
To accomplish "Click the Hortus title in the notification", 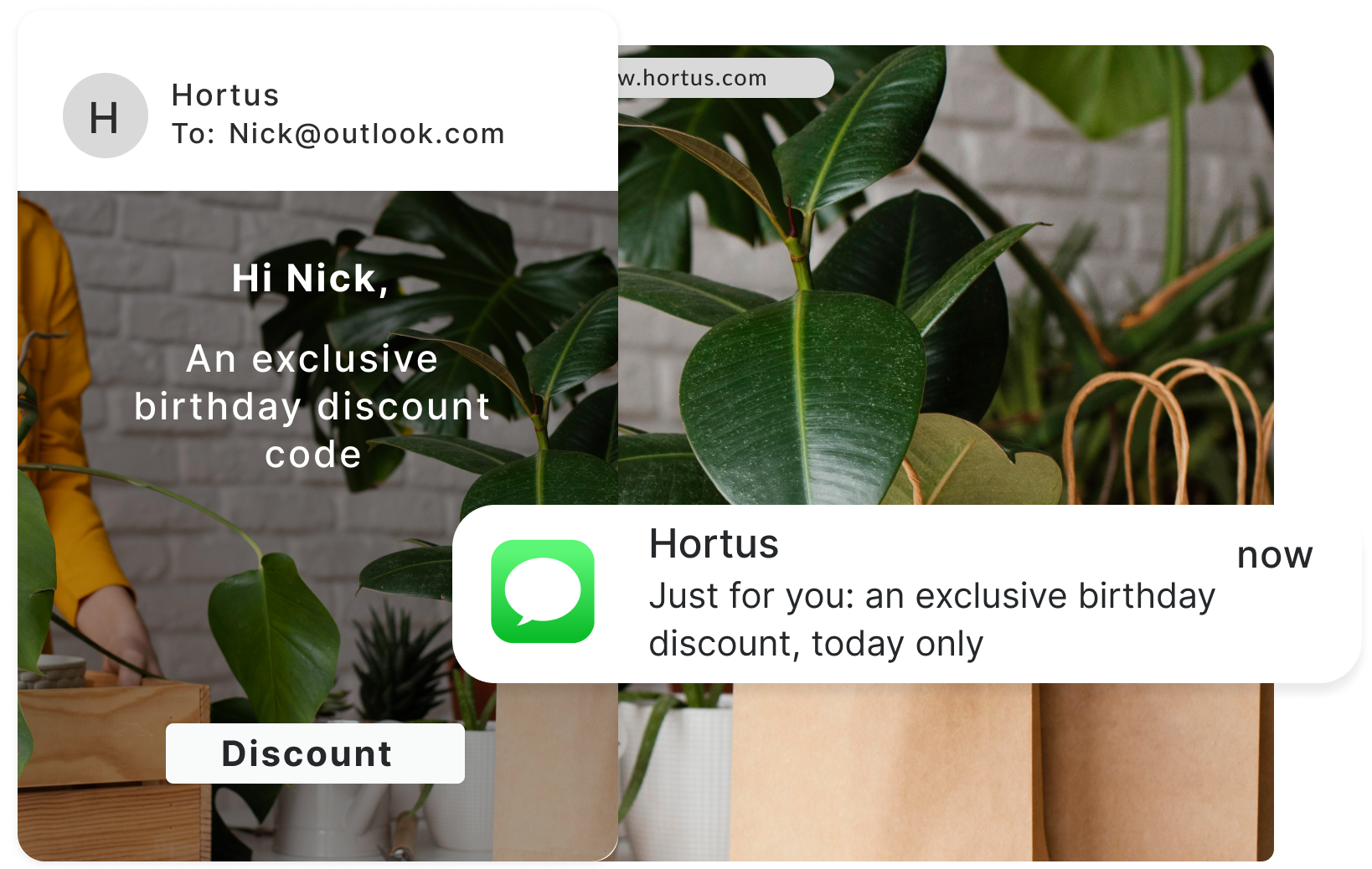I will click(x=714, y=543).
